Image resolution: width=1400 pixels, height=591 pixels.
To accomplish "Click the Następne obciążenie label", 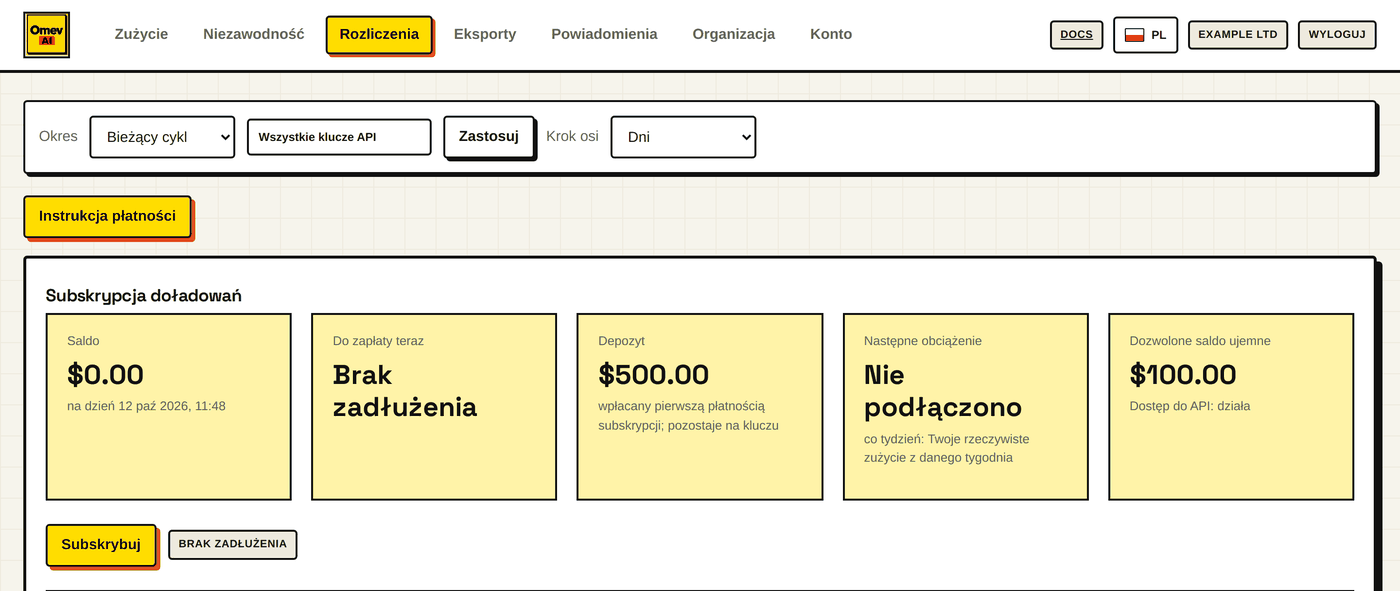I will [x=923, y=341].
